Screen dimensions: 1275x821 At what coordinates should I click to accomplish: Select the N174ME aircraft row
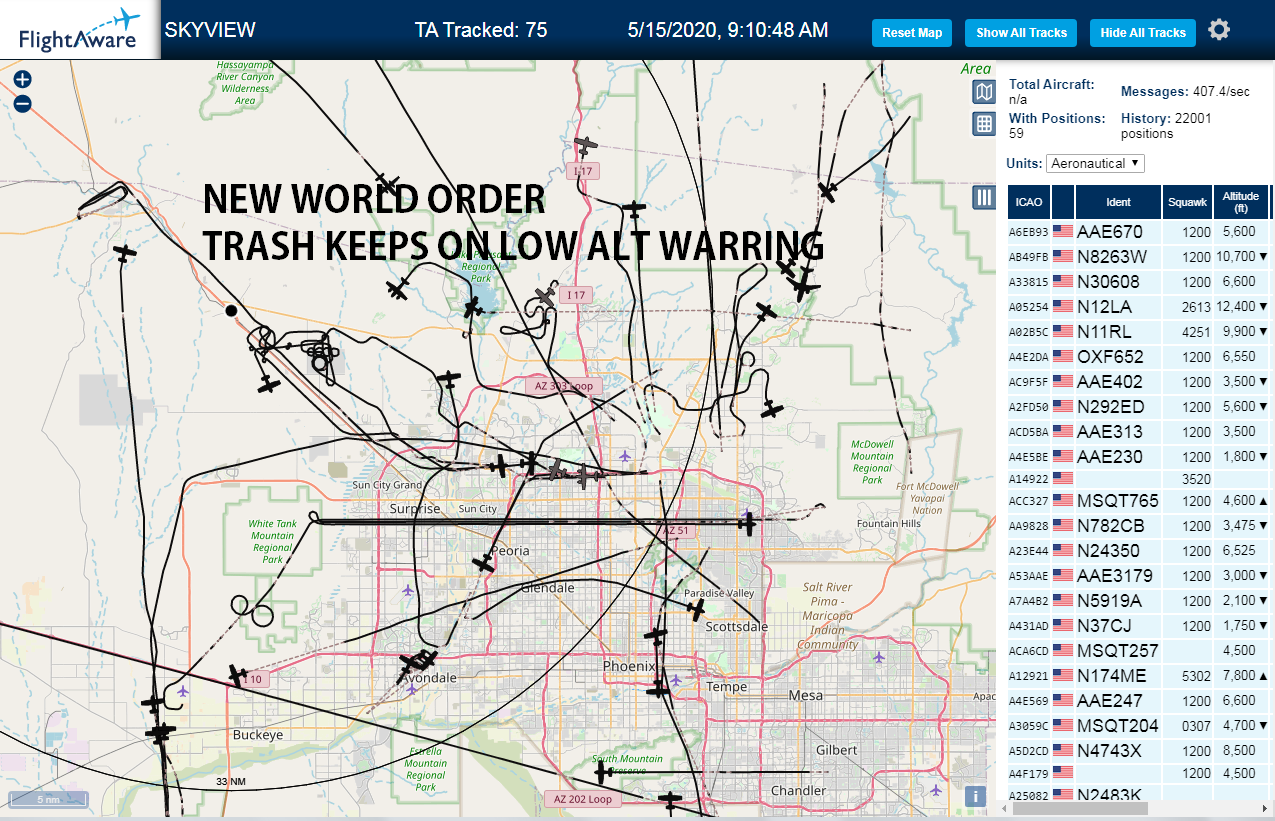[x=1139, y=676]
